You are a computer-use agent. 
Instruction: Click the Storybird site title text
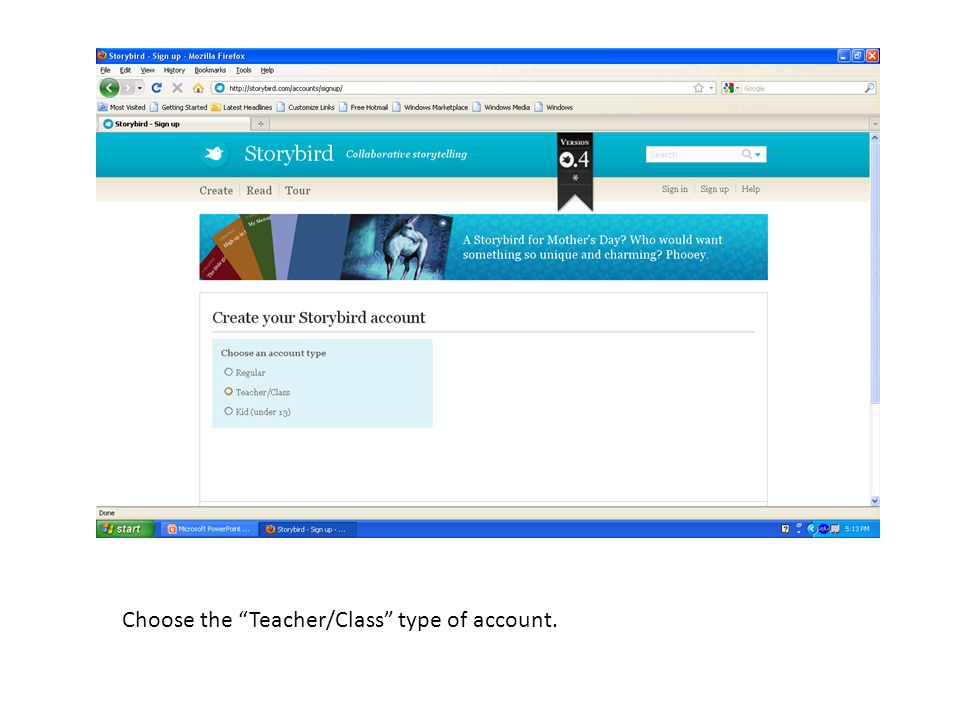(x=289, y=154)
